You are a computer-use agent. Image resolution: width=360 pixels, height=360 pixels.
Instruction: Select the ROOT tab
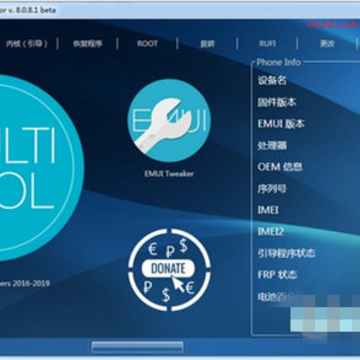click(x=147, y=44)
